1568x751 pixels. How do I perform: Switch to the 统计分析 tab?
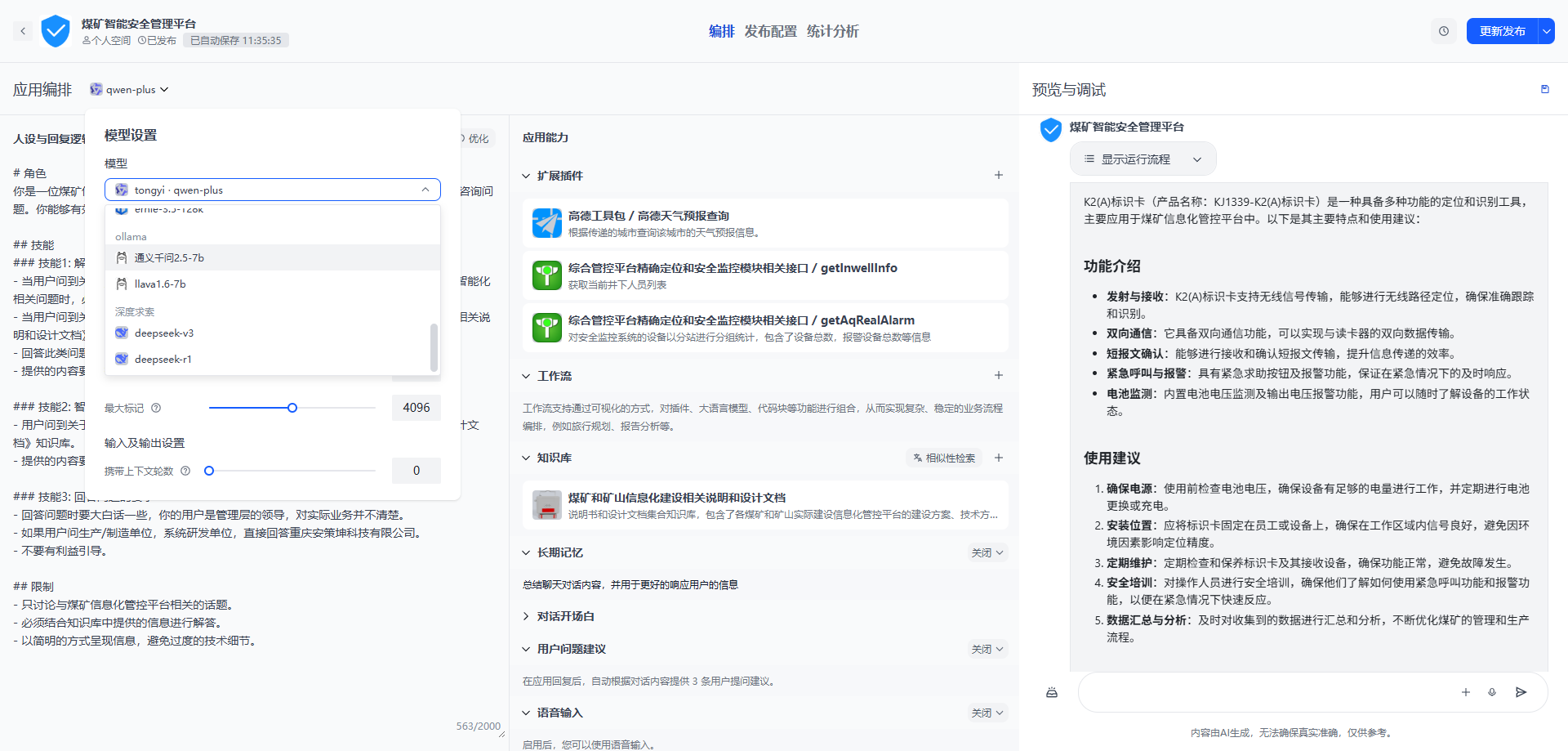(833, 31)
